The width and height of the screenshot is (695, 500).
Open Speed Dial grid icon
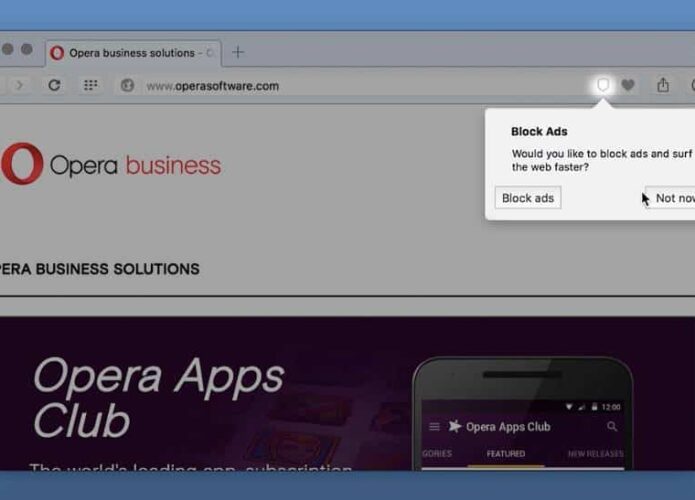pyautogui.click(x=90, y=85)
